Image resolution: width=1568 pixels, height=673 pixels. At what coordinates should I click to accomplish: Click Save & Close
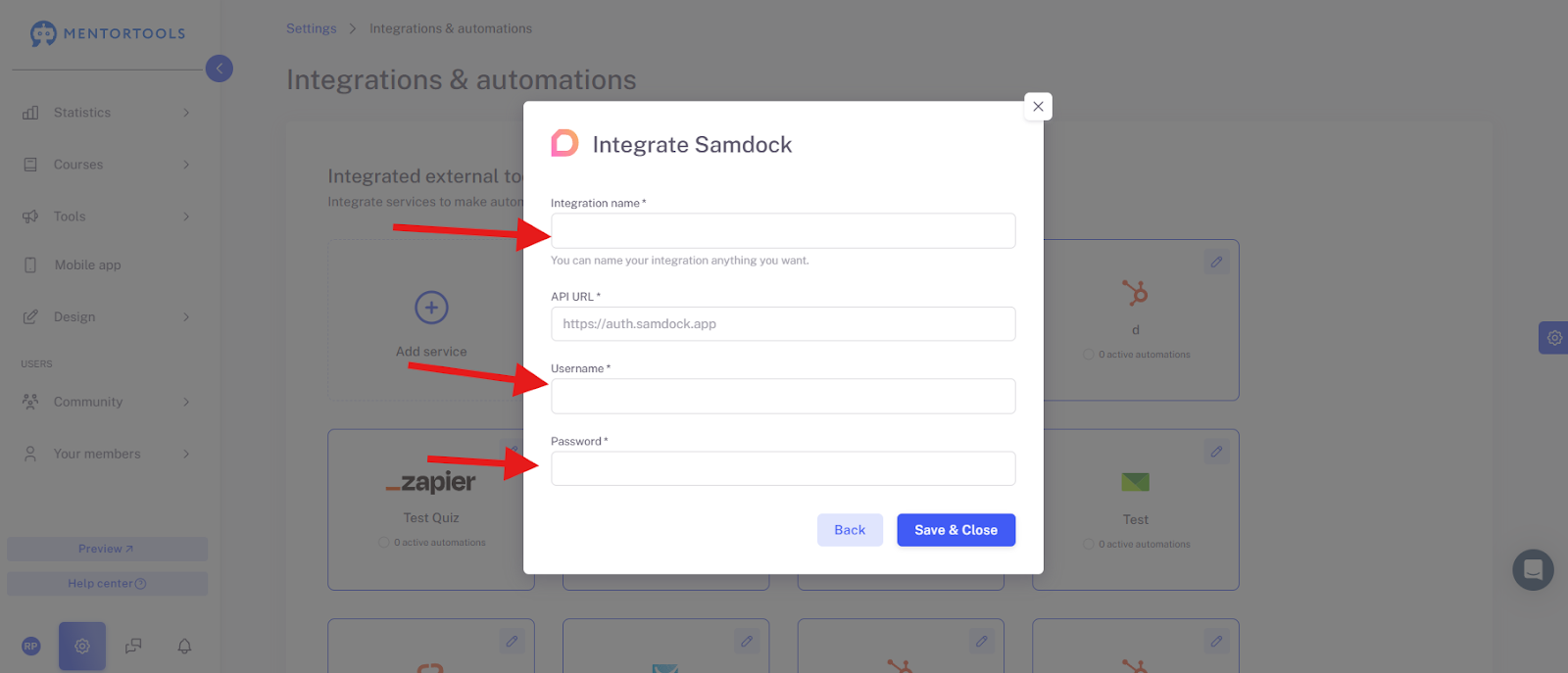[955, 530]
